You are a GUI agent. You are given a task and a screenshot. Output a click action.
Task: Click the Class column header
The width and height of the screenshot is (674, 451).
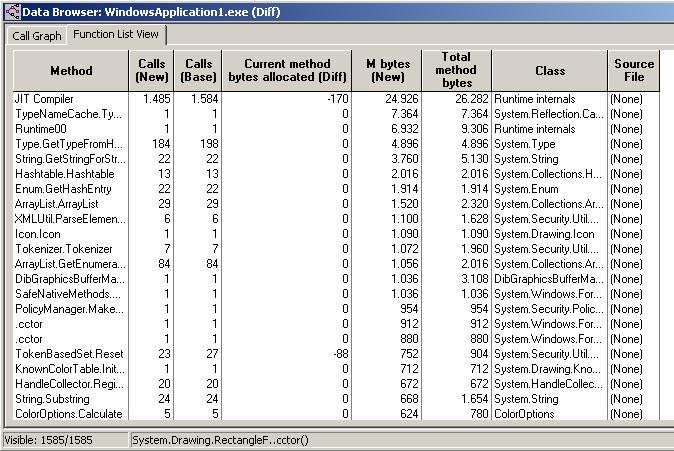[549, 71]
